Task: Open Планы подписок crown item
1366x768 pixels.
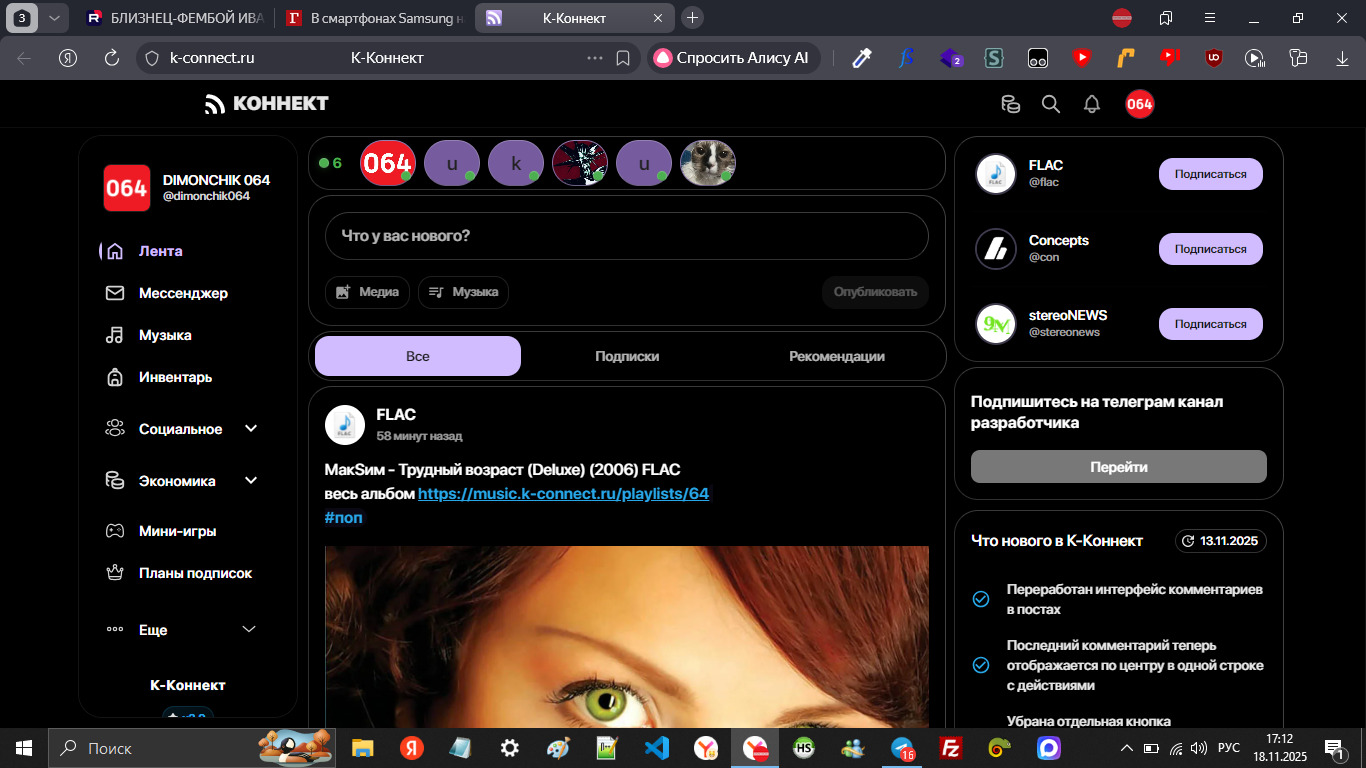Action: tap(194, 573)
